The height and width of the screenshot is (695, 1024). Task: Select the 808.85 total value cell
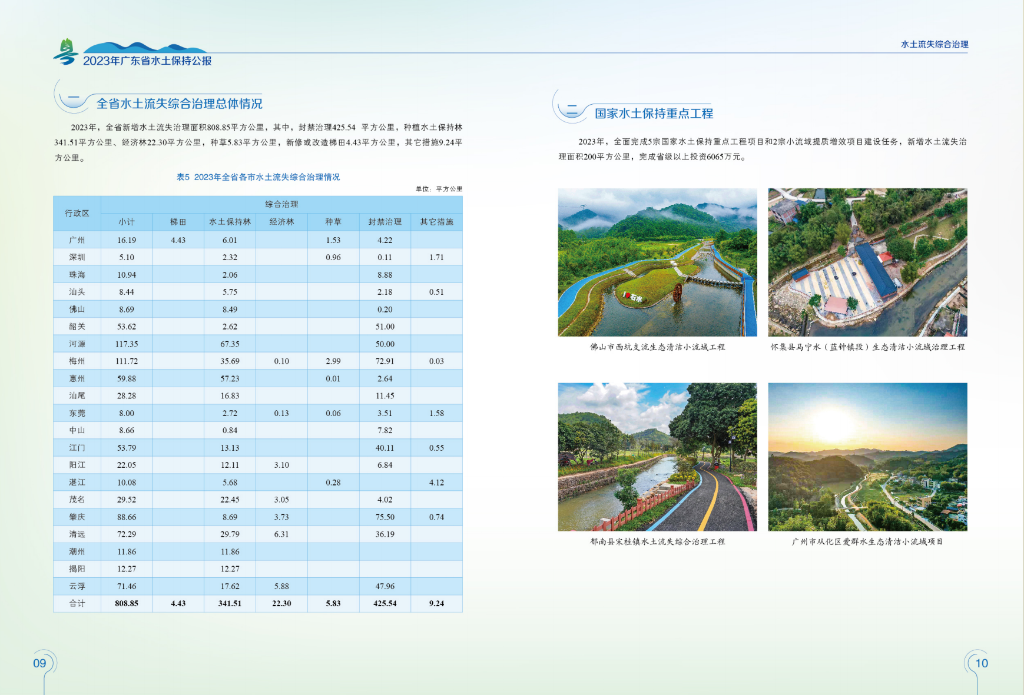point(126,604)
